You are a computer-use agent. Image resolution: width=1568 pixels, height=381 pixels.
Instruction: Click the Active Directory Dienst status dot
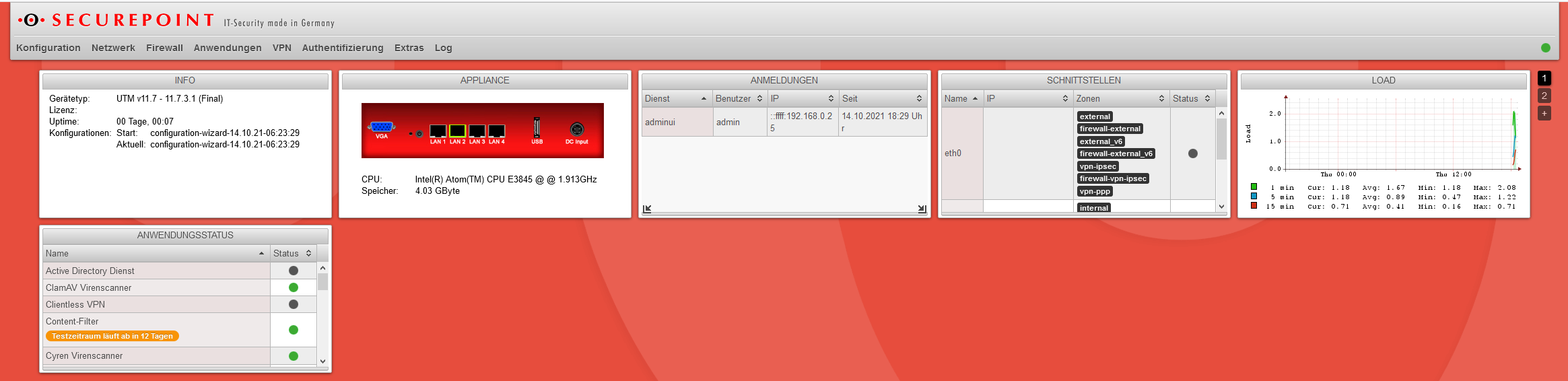coord(294,271)
